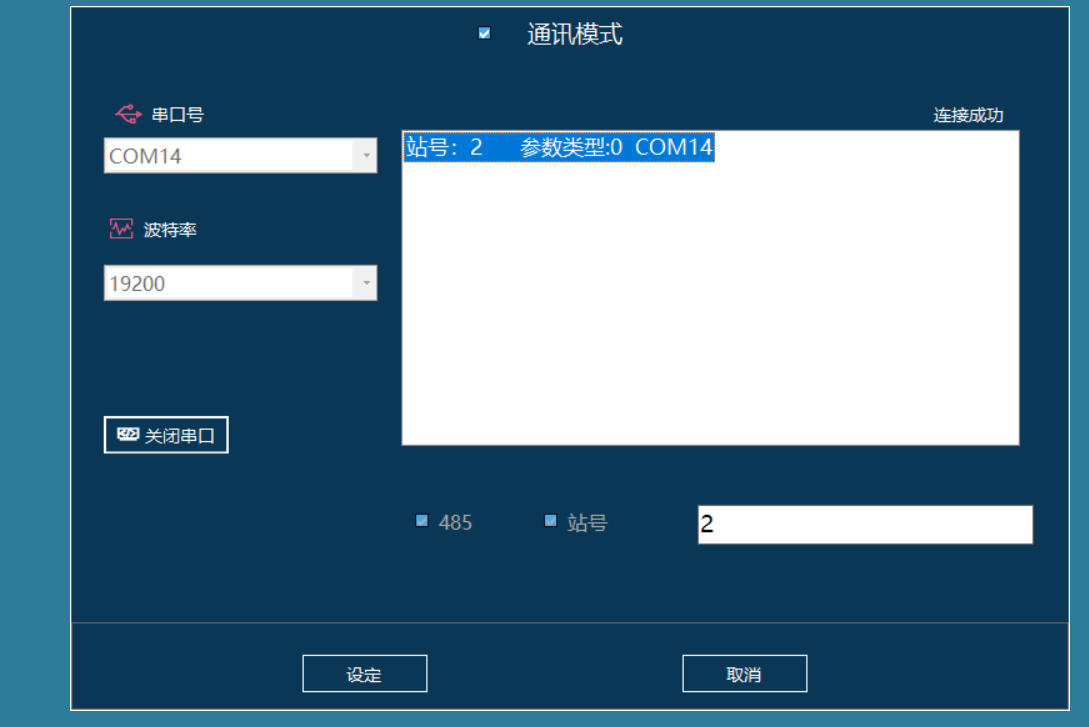Viewport: 1089px width, 727px height.
Task: Click the USB icon beside 串口号
Action: point(128,114)
